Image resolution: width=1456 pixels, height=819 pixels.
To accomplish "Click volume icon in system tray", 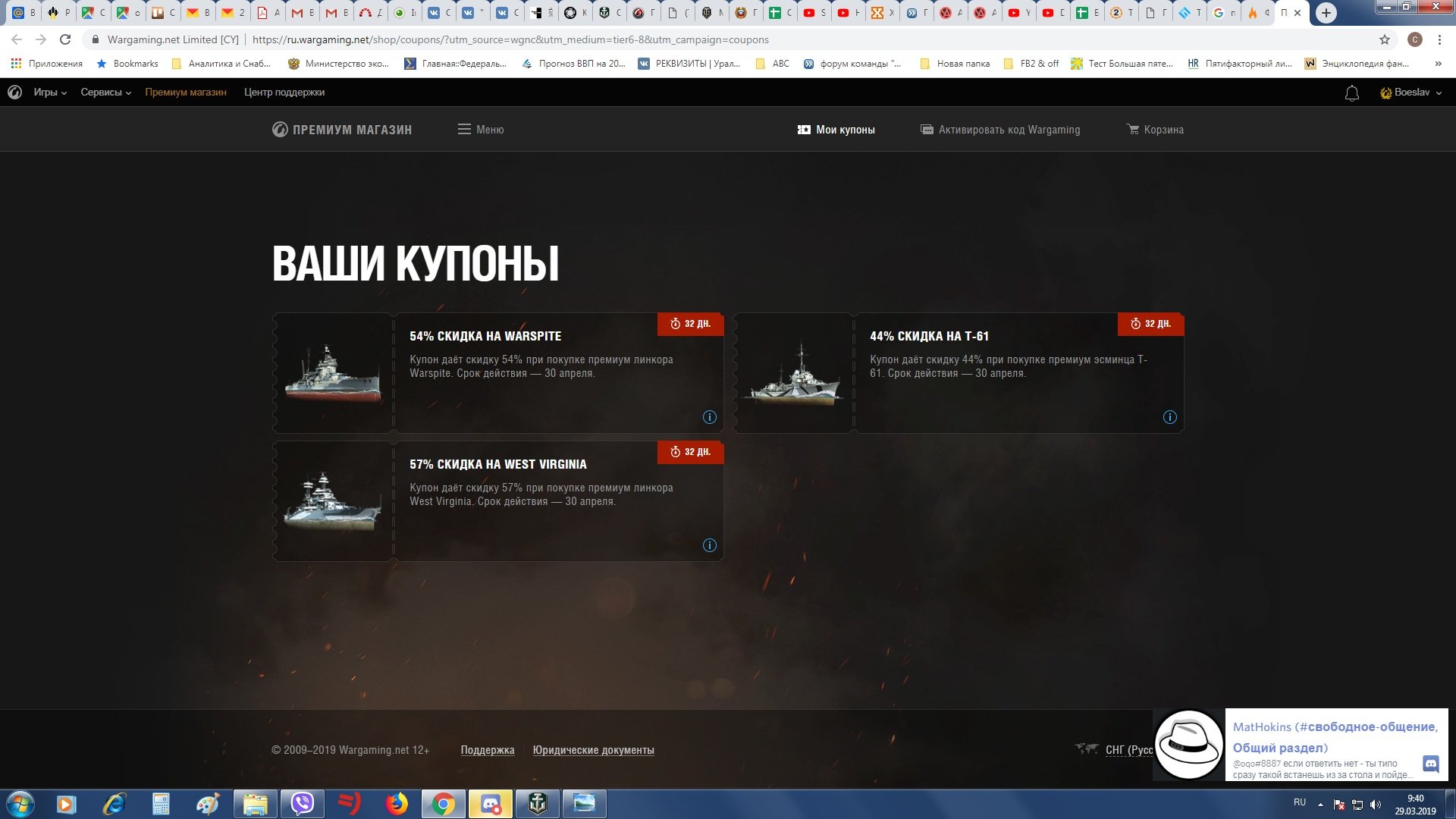I will click(1376, 805).
